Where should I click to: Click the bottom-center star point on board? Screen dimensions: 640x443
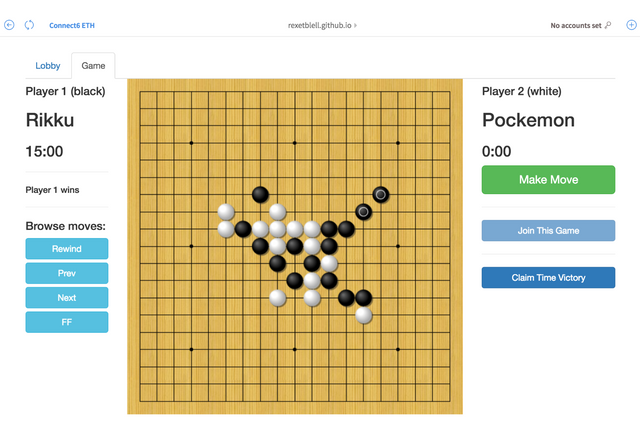click(295, 350)
